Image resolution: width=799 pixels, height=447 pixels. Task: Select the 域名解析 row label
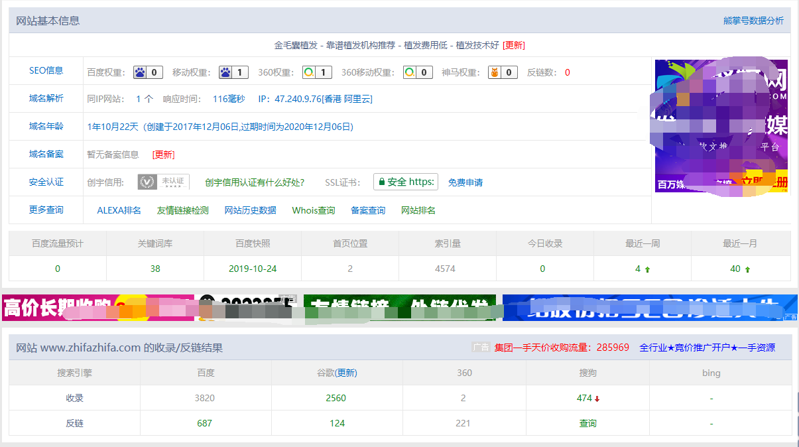[46, 98]
